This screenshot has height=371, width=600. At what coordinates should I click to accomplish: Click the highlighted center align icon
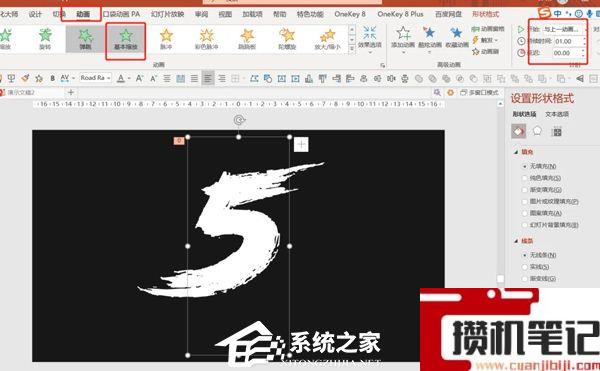click(208, 79)
